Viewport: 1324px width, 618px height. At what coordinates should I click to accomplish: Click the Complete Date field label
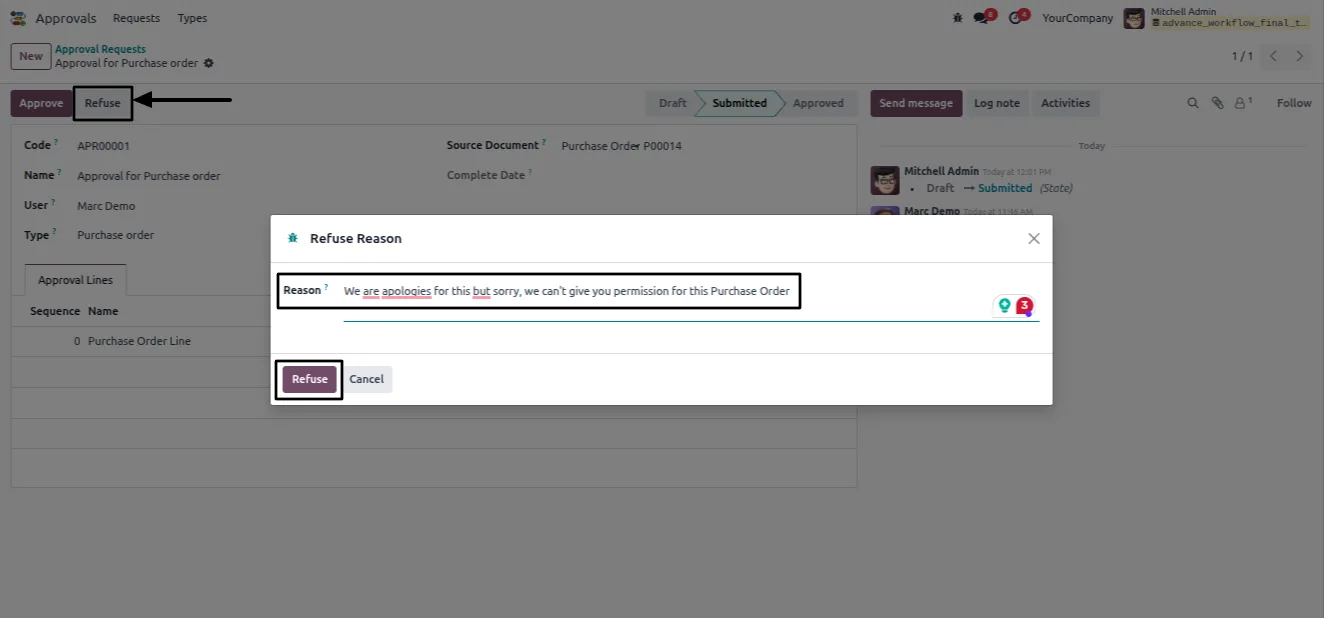[x=485, y=175]
